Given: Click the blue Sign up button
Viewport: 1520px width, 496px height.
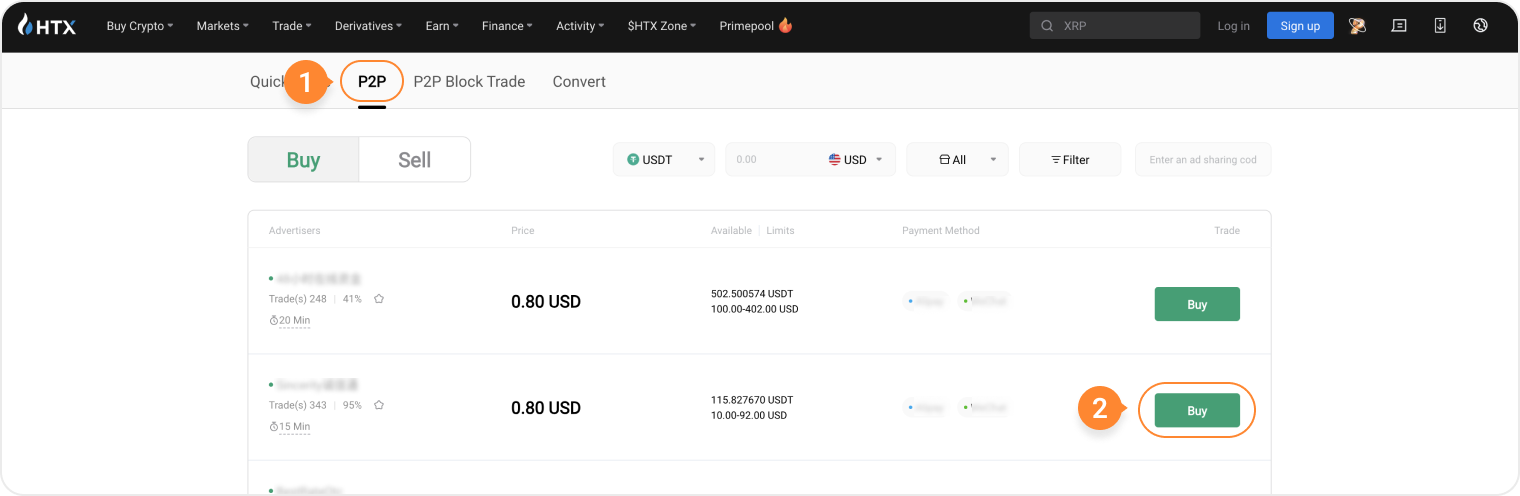Looking at the screenshot, I should pos(1299,26).
